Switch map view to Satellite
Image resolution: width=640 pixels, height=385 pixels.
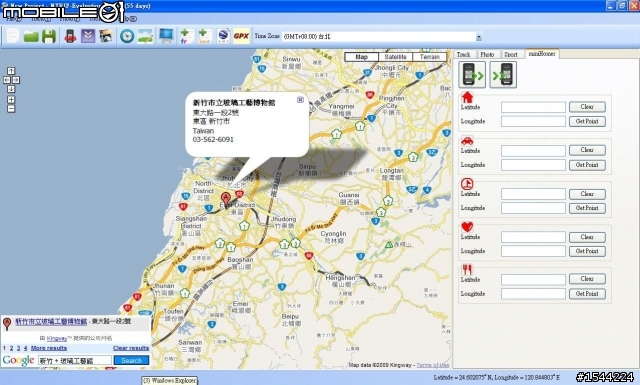pos(396,57)
